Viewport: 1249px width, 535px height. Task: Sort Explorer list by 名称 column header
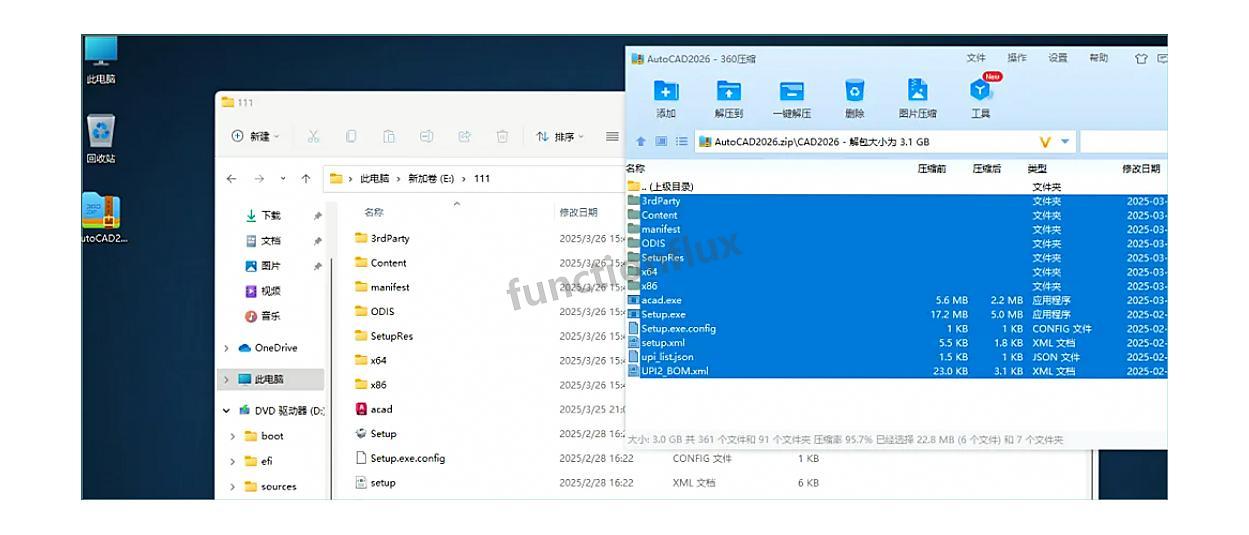tap(374, 213)
